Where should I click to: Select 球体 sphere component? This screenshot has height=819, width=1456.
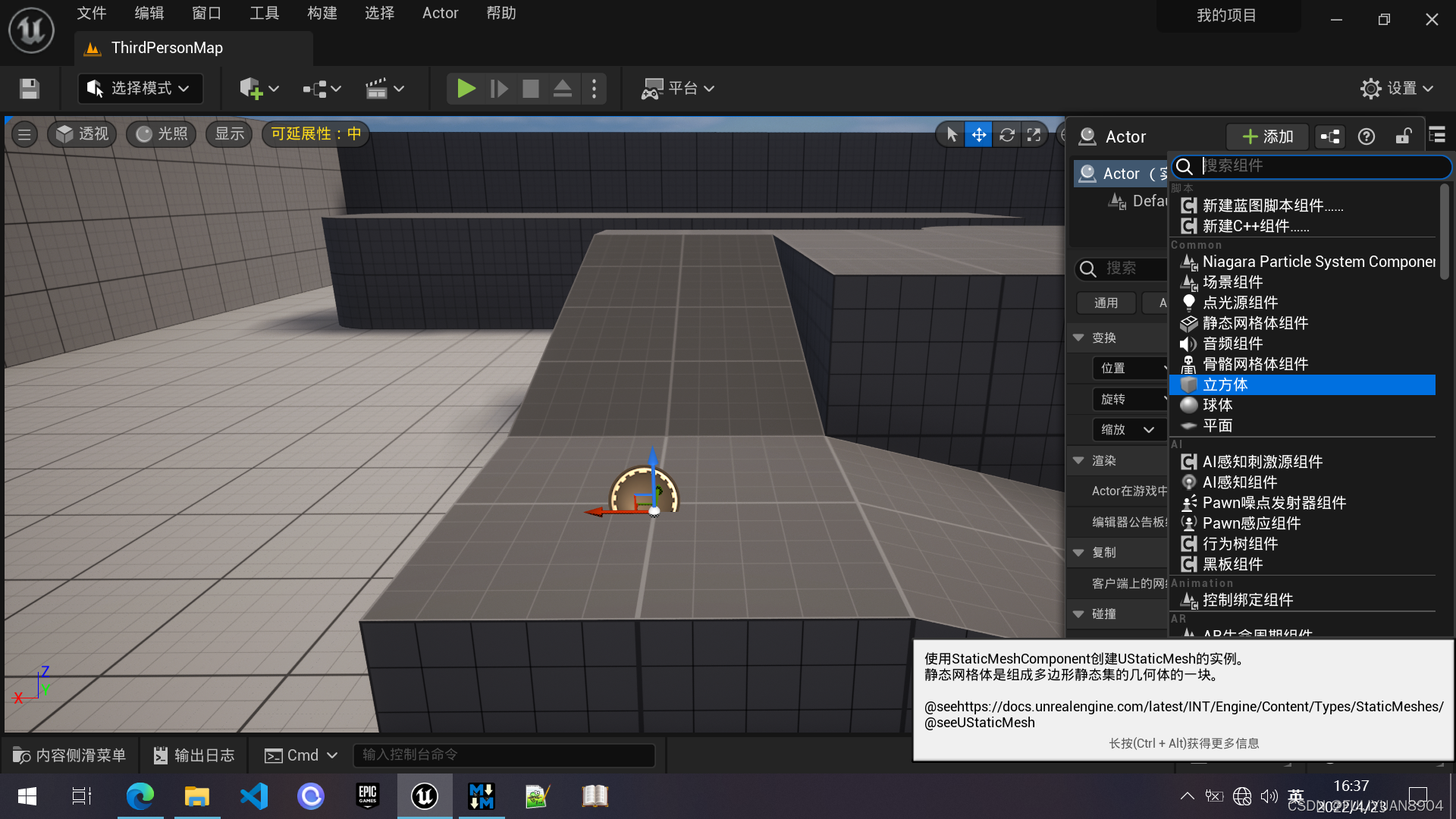(x=1302, y=406)
